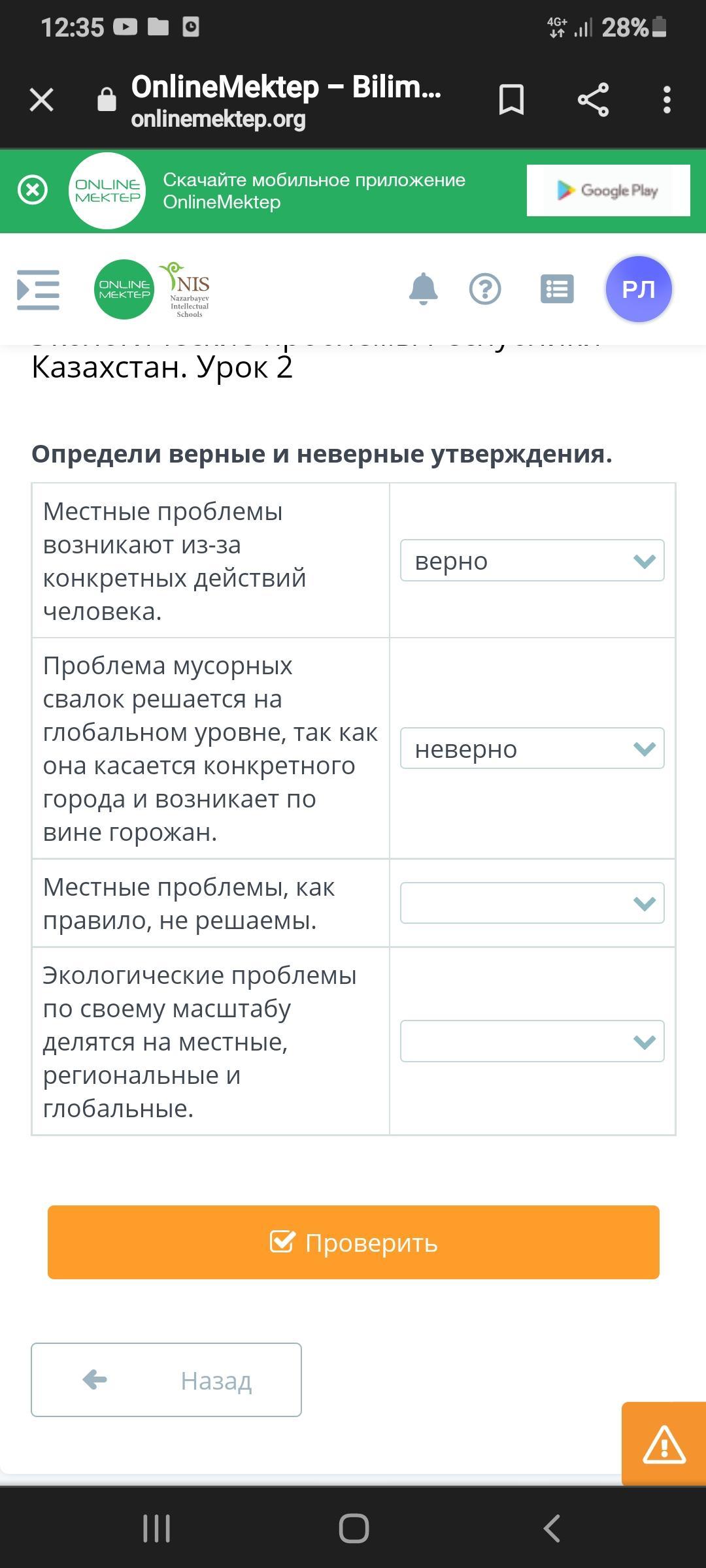Expand dropdown for 'Местные проблемы, как правило, не решаемы'
706x1568 pixels.
532,904
